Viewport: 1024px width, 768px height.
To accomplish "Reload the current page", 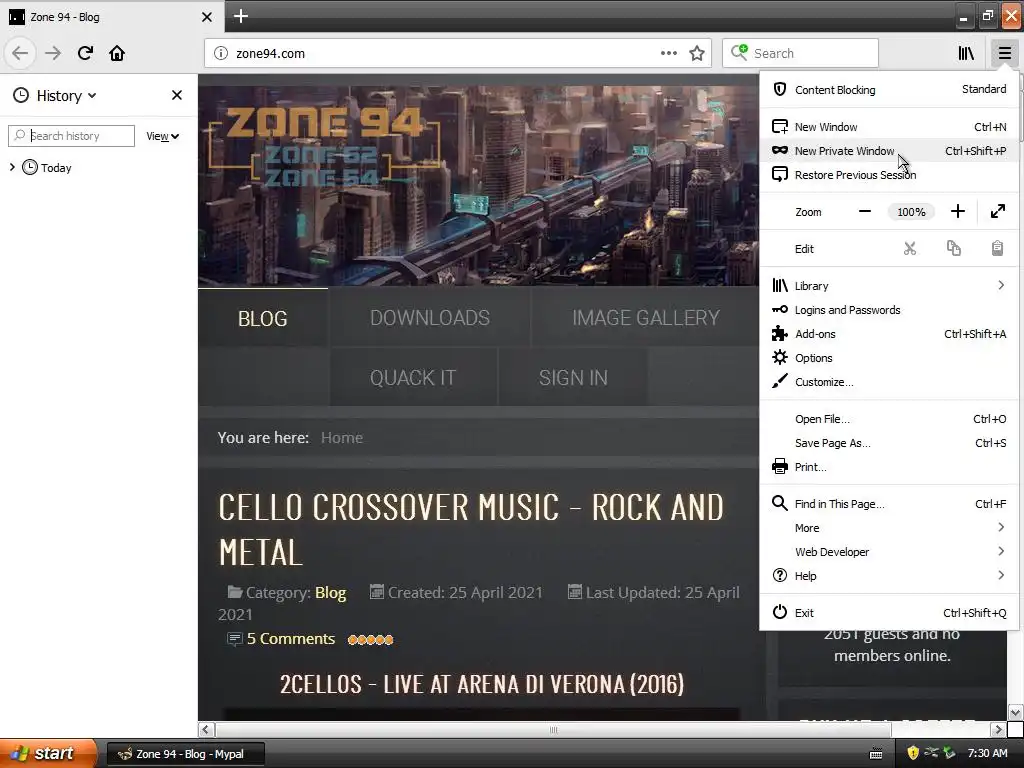I will pyautogui.click(x=86, y=53).
